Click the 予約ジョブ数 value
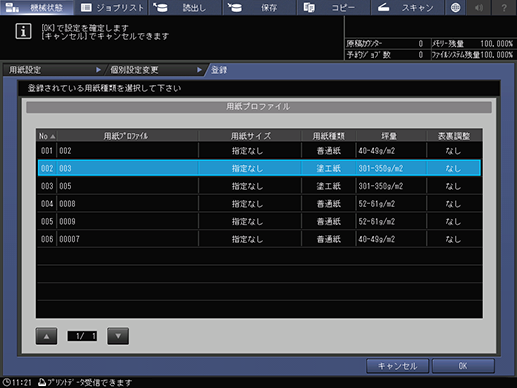Image resolution: width=517 pixels, height=388 pixels. click(421, 55)
